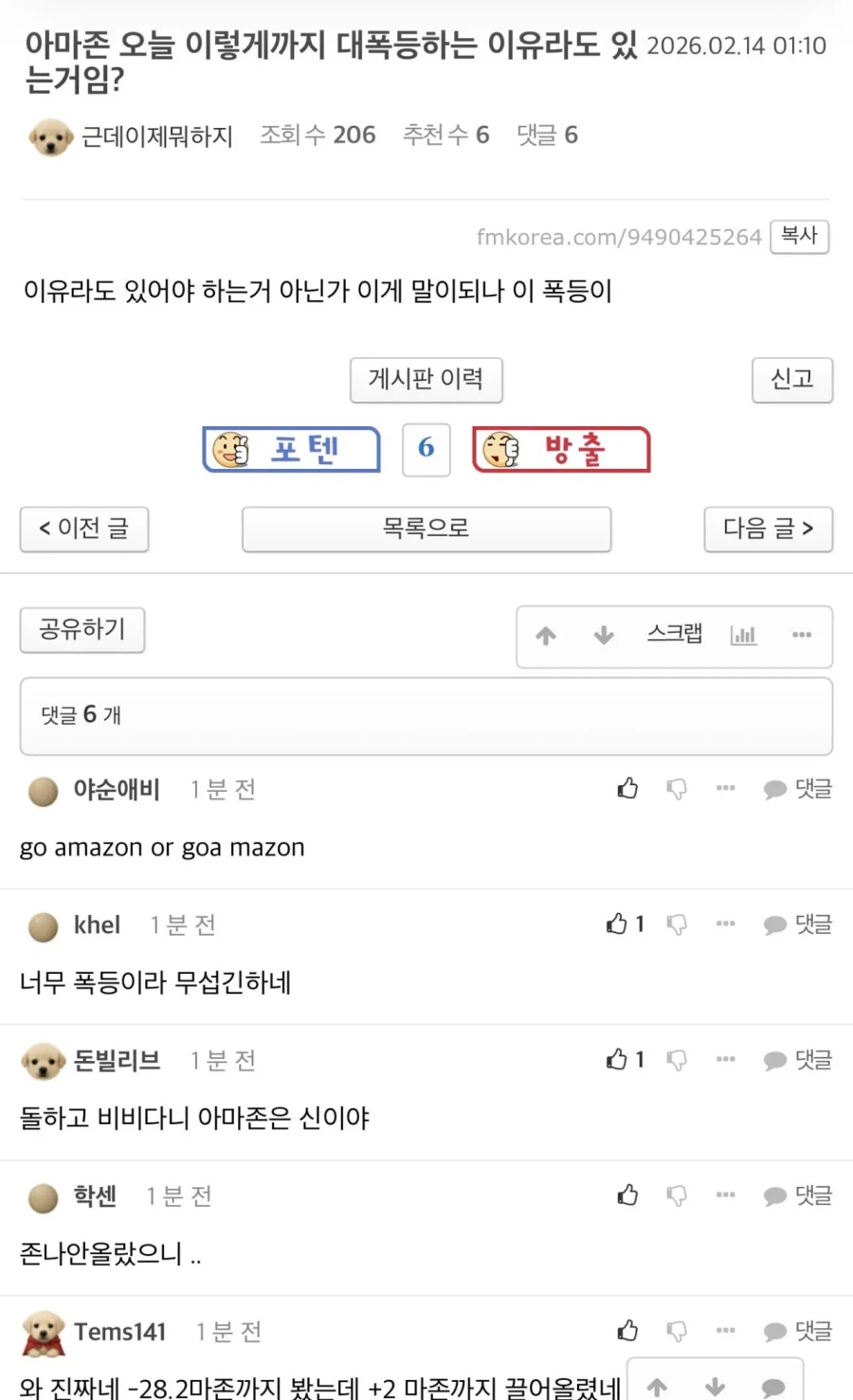Give a thumbs up to 야순애비's comment
Image resolution: width=853 pixels, height=1400 pixels.
click(x=626, y=788)
